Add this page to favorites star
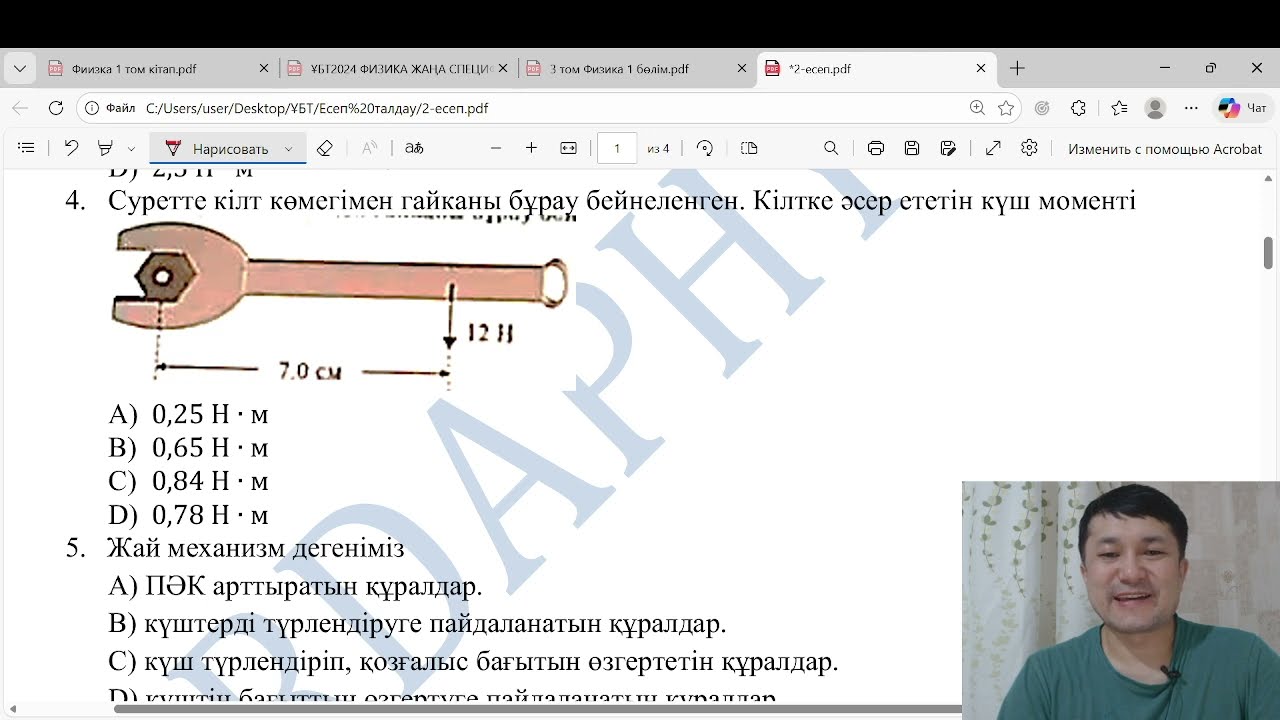 pos(1006,108)
